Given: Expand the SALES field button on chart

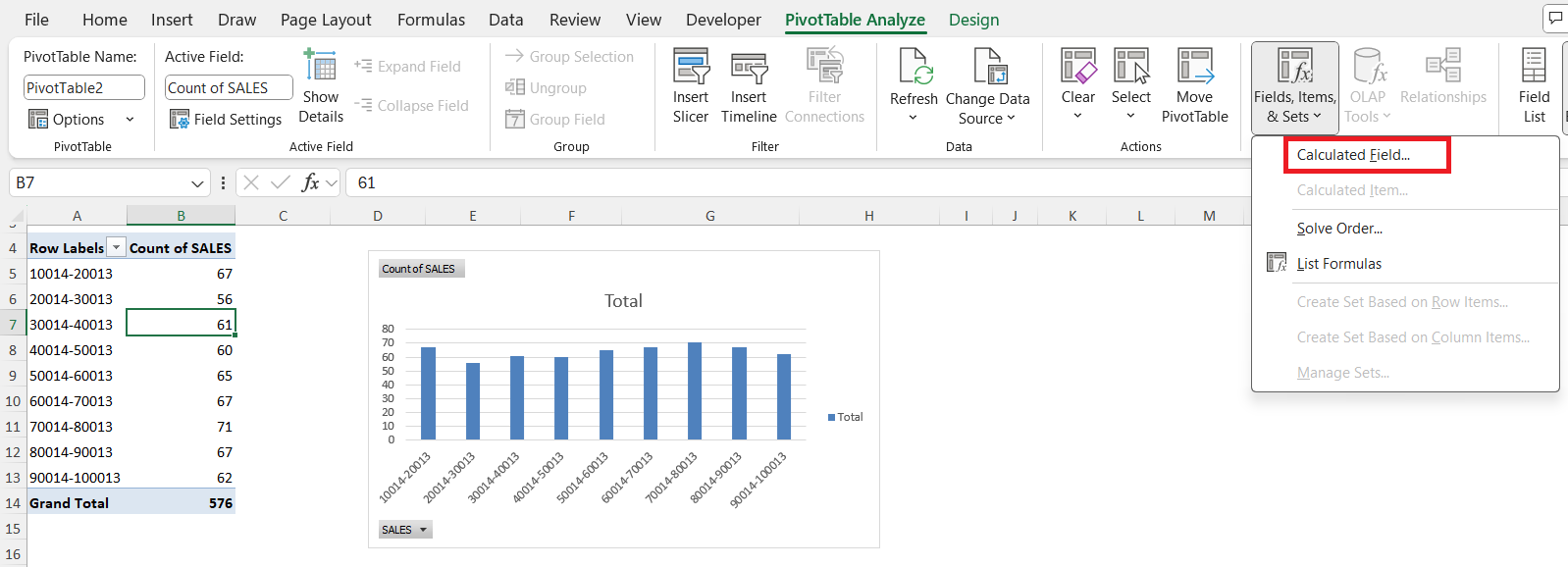Looking at the screenshot, I should pos(405,530).
